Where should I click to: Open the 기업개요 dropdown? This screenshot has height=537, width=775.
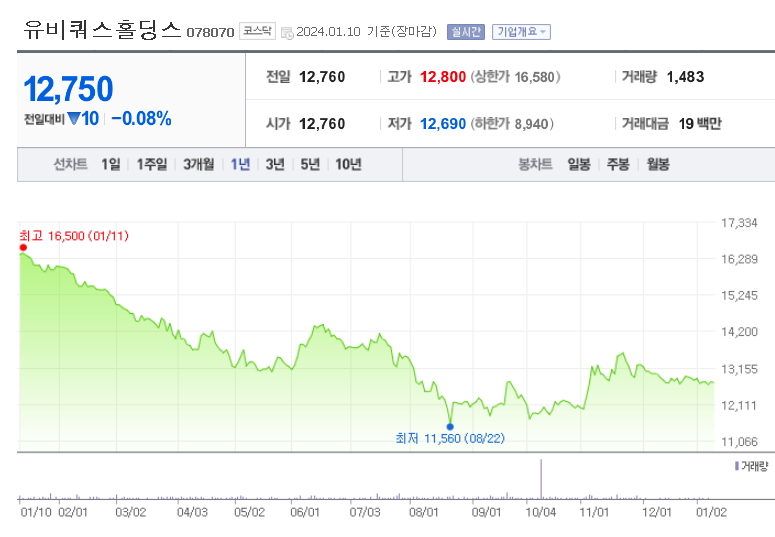point(521,32)
